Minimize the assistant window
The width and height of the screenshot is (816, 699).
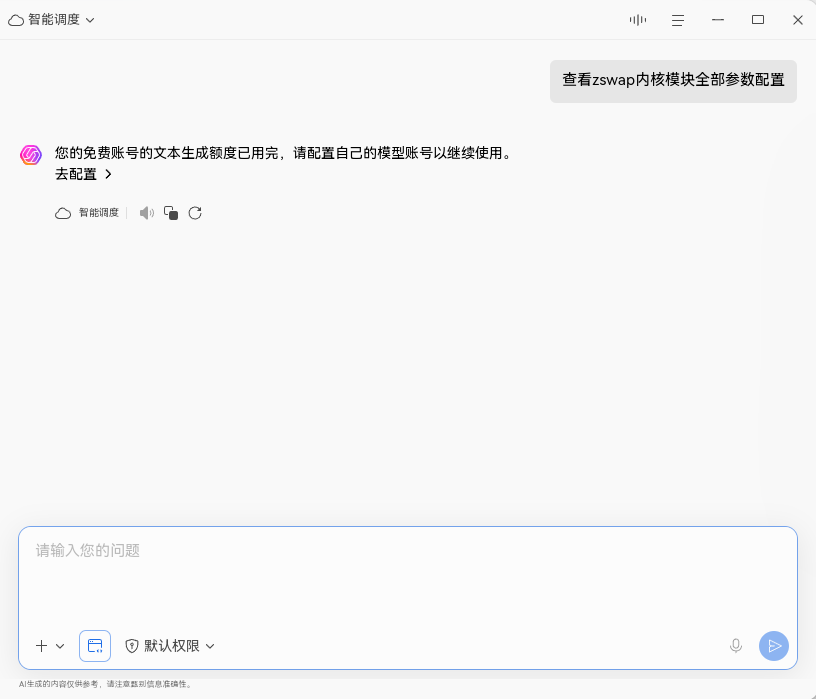[718, 20]
